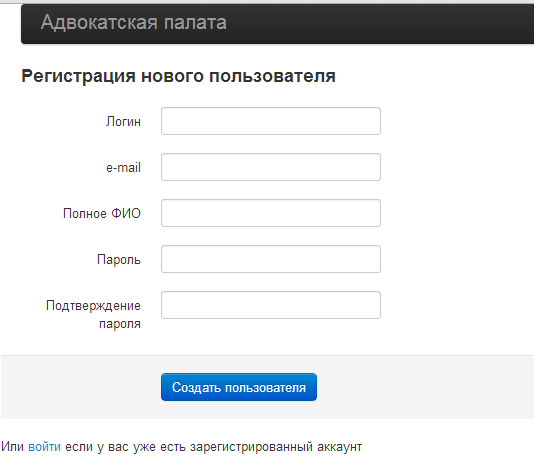This screenshot has width=534, height=464.
Task: Click the word Или before войти
Action: pos(12,446)
